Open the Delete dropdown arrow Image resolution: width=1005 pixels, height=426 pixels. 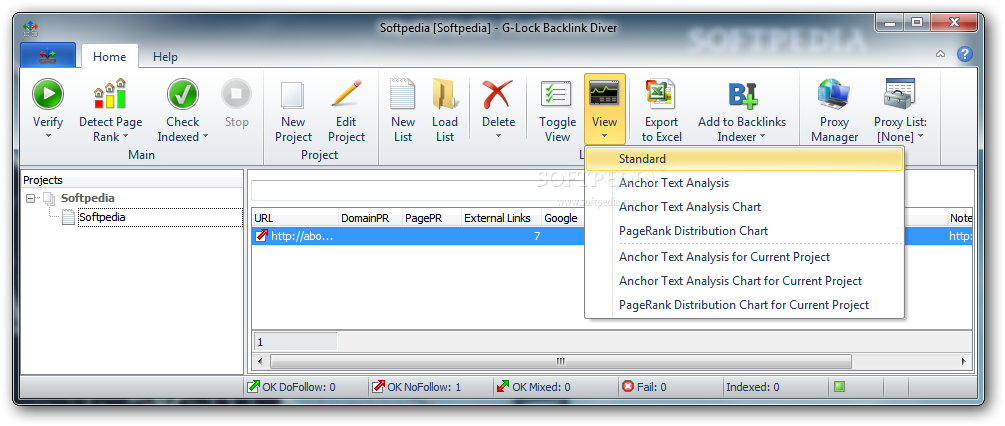498,136
